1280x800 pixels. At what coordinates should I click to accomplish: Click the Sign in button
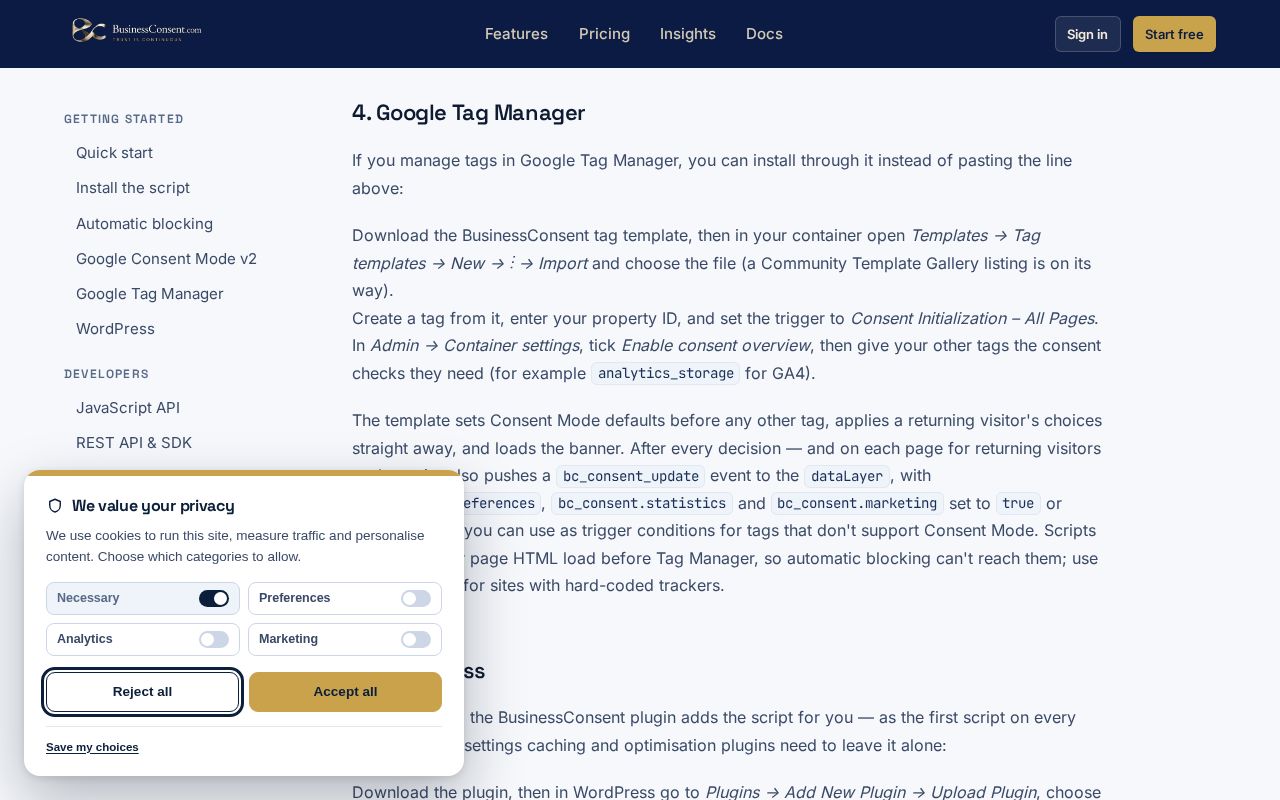(1087, 34)
